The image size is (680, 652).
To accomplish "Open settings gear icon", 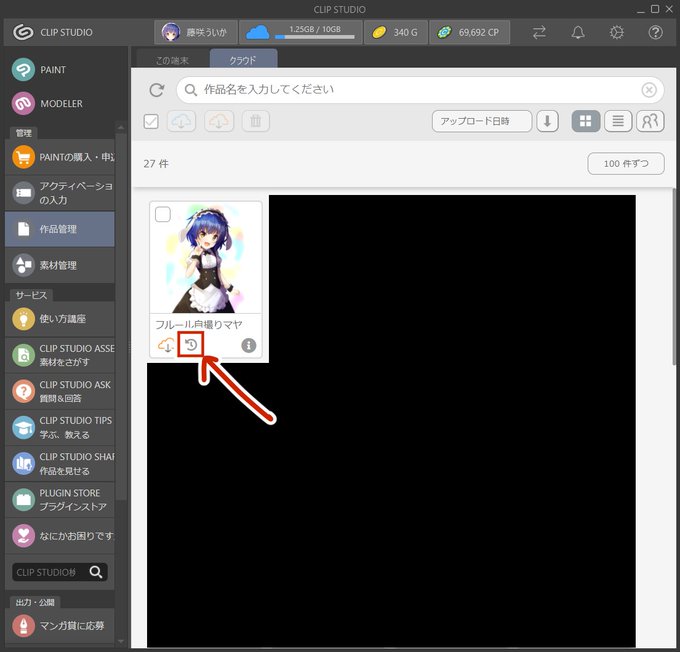I will 617,33.
